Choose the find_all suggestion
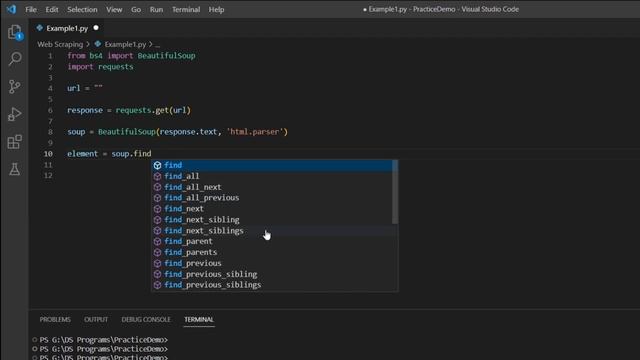The image size is (640, 360). tap(272, 176)
